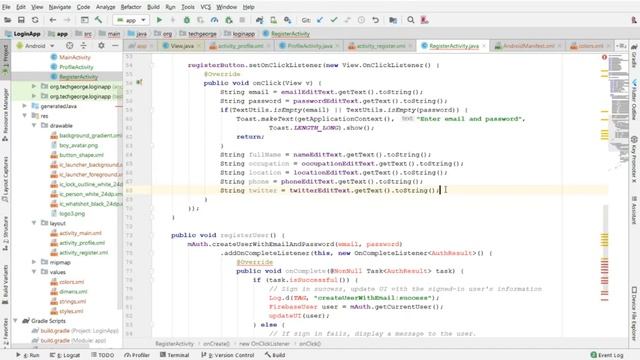The height and width of the screenshot is (360, 640).
Task: Open the SDK Manager icon
Action: pos(288,20)
